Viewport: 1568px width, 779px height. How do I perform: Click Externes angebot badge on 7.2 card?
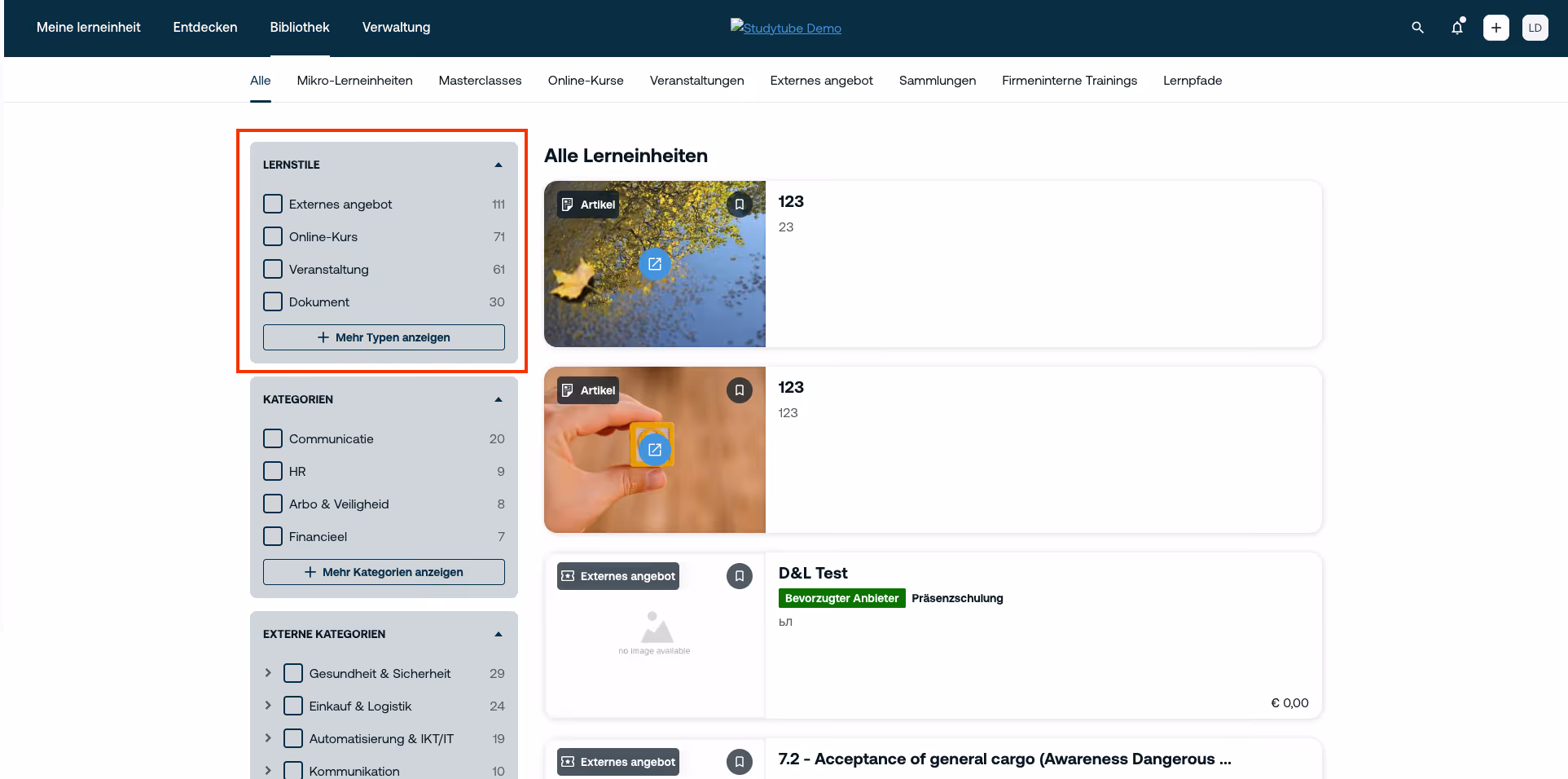click(618, 762)
